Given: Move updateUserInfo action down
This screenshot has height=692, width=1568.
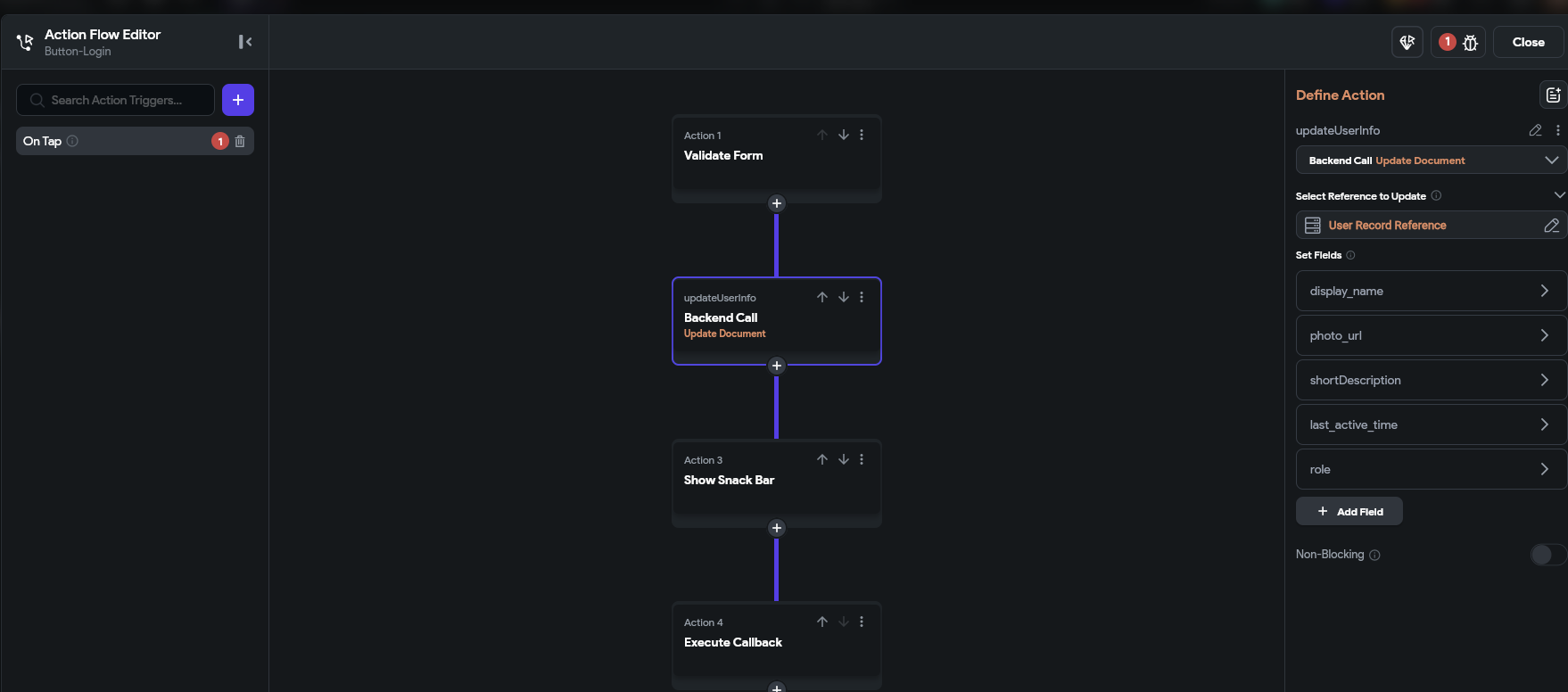Looking at the screenshot, I should coord(843,297).
